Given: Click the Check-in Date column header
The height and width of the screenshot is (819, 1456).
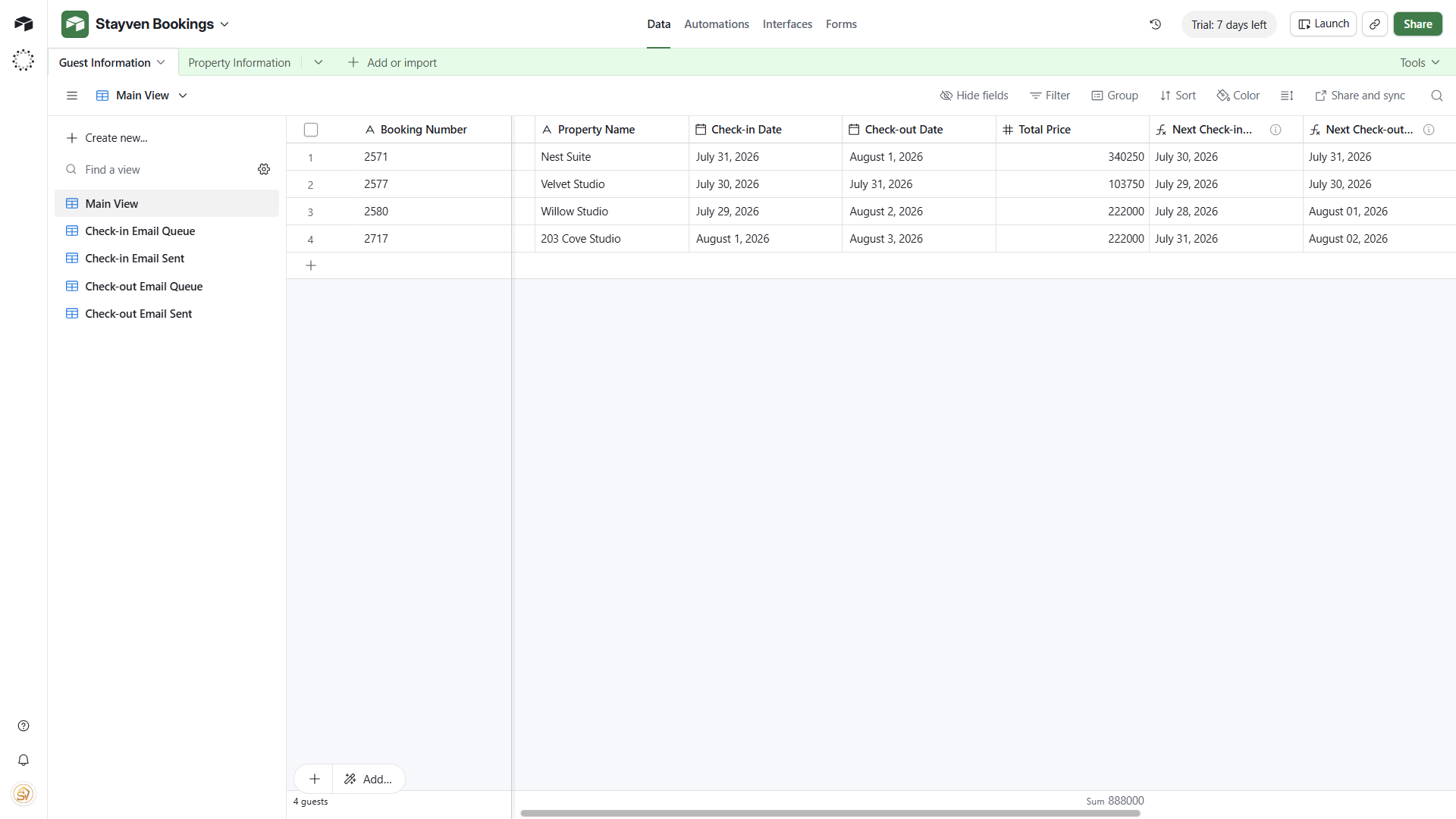Looking at the screenshot, I should [x=766, y=130].
